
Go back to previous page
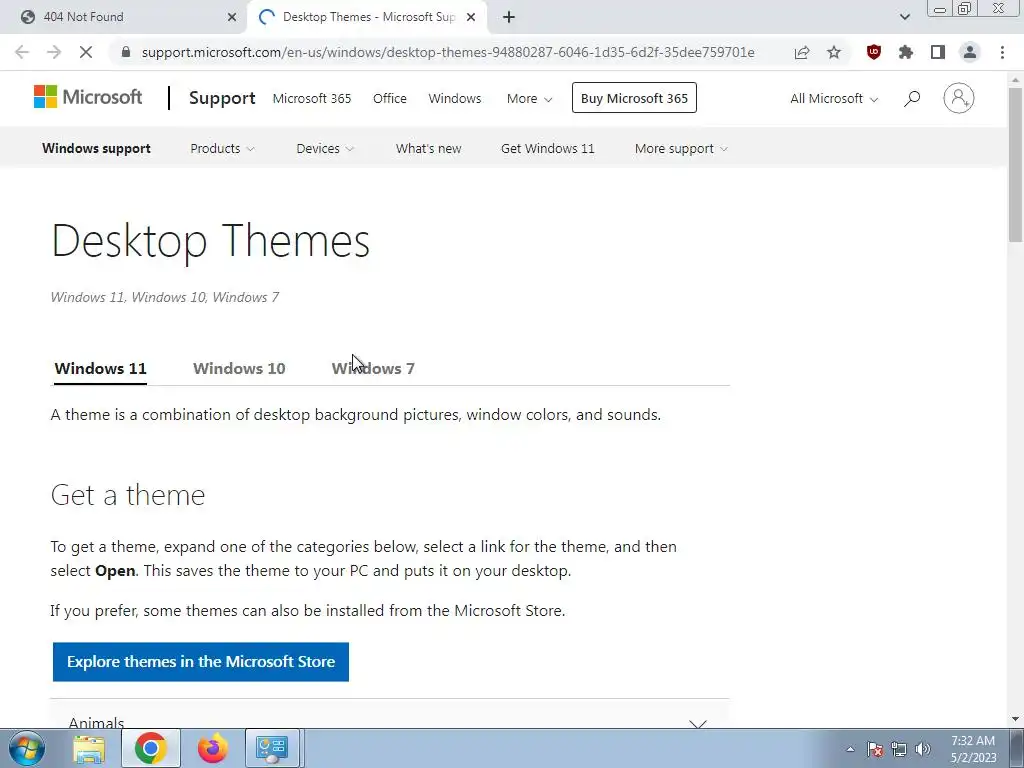click(x=22, y=52)
